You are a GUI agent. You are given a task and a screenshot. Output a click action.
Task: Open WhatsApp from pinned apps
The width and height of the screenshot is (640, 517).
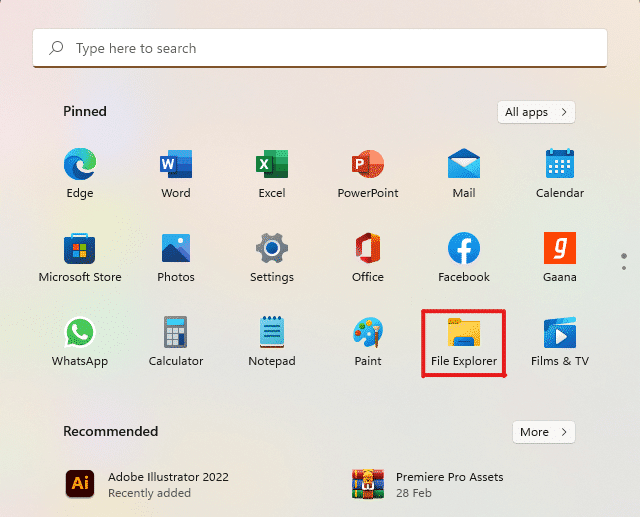pos(80,342)
